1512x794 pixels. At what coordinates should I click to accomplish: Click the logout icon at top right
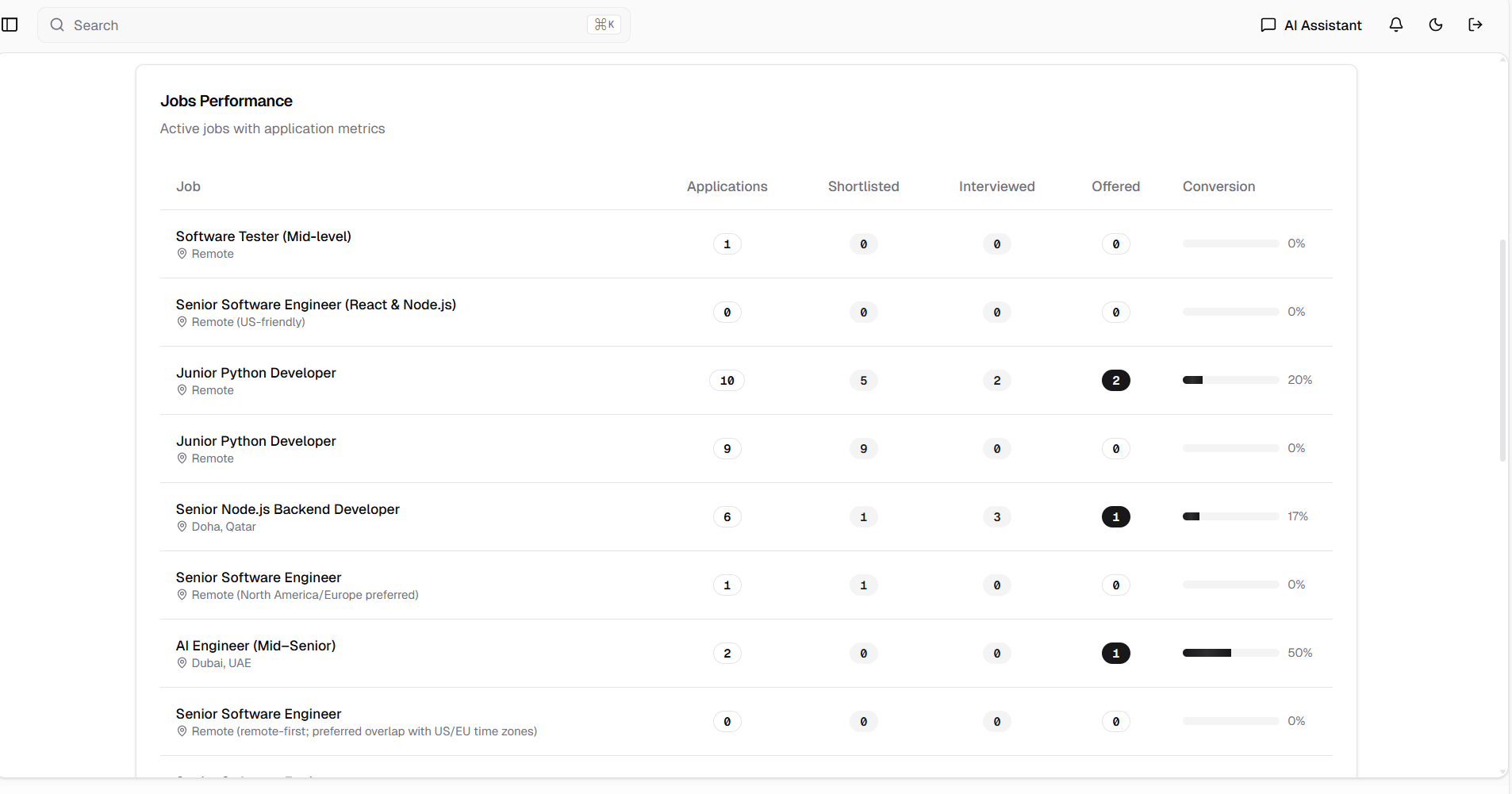(x=1475, y=25)
